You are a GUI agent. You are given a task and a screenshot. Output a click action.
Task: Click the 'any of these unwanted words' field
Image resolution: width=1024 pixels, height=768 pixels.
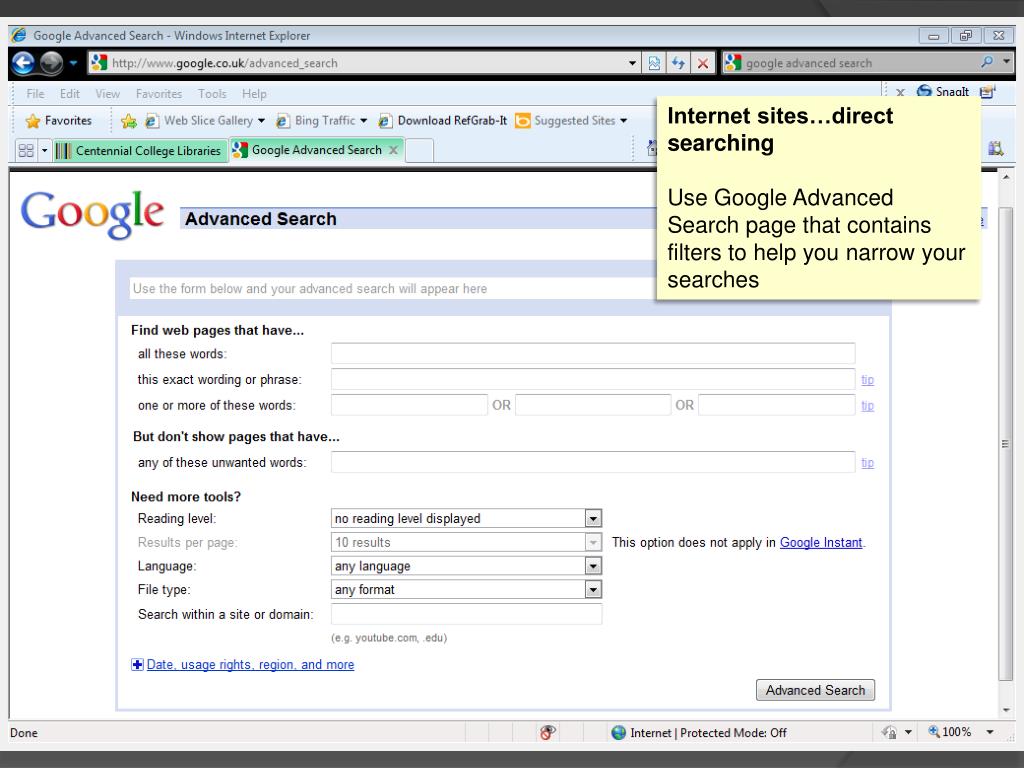(x=593, y=462)
